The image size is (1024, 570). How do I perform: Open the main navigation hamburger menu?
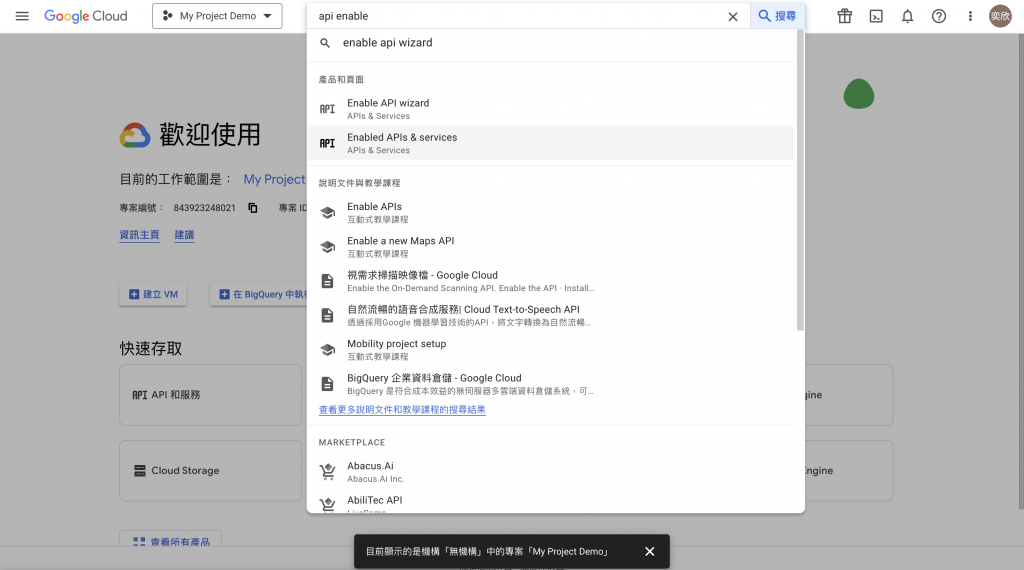(x=22, y=16)
